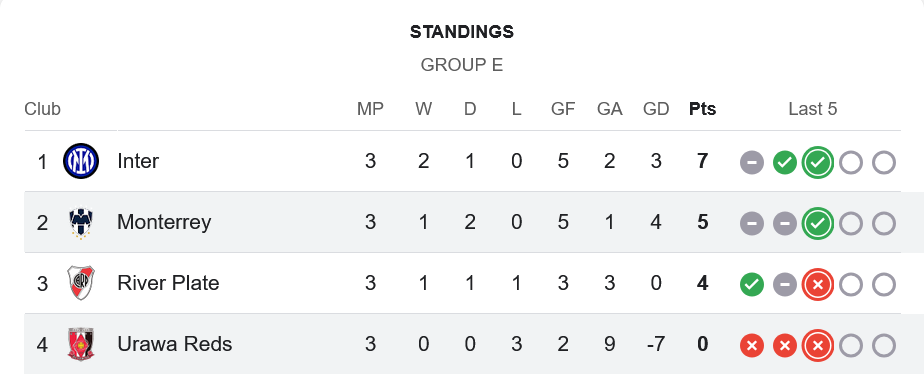Viewport: 924px width, 391px height.
Task: Click River Plate's grey draw icon
Action: (x=784, y=284)
